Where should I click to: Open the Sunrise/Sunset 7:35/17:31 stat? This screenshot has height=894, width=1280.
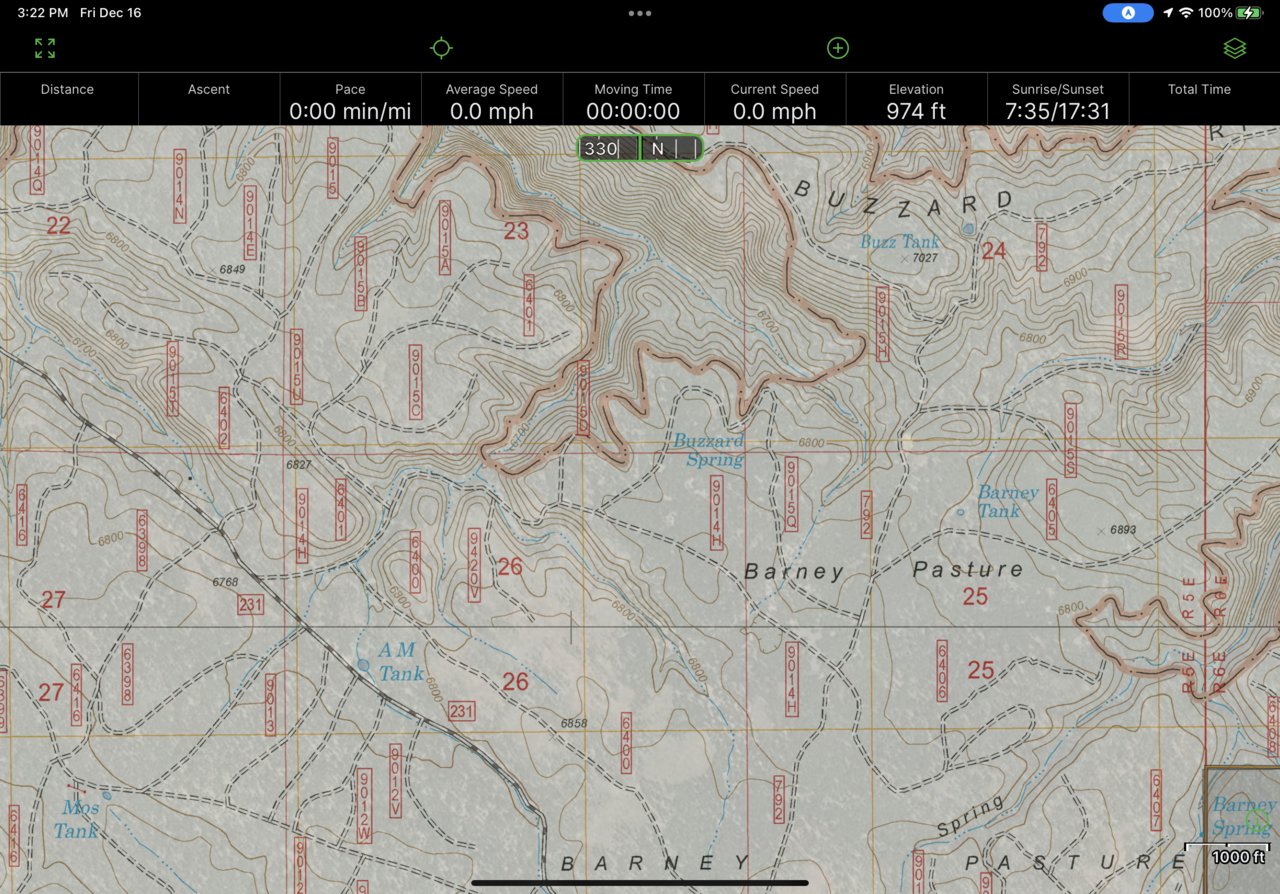click(x=1058, y=99)
